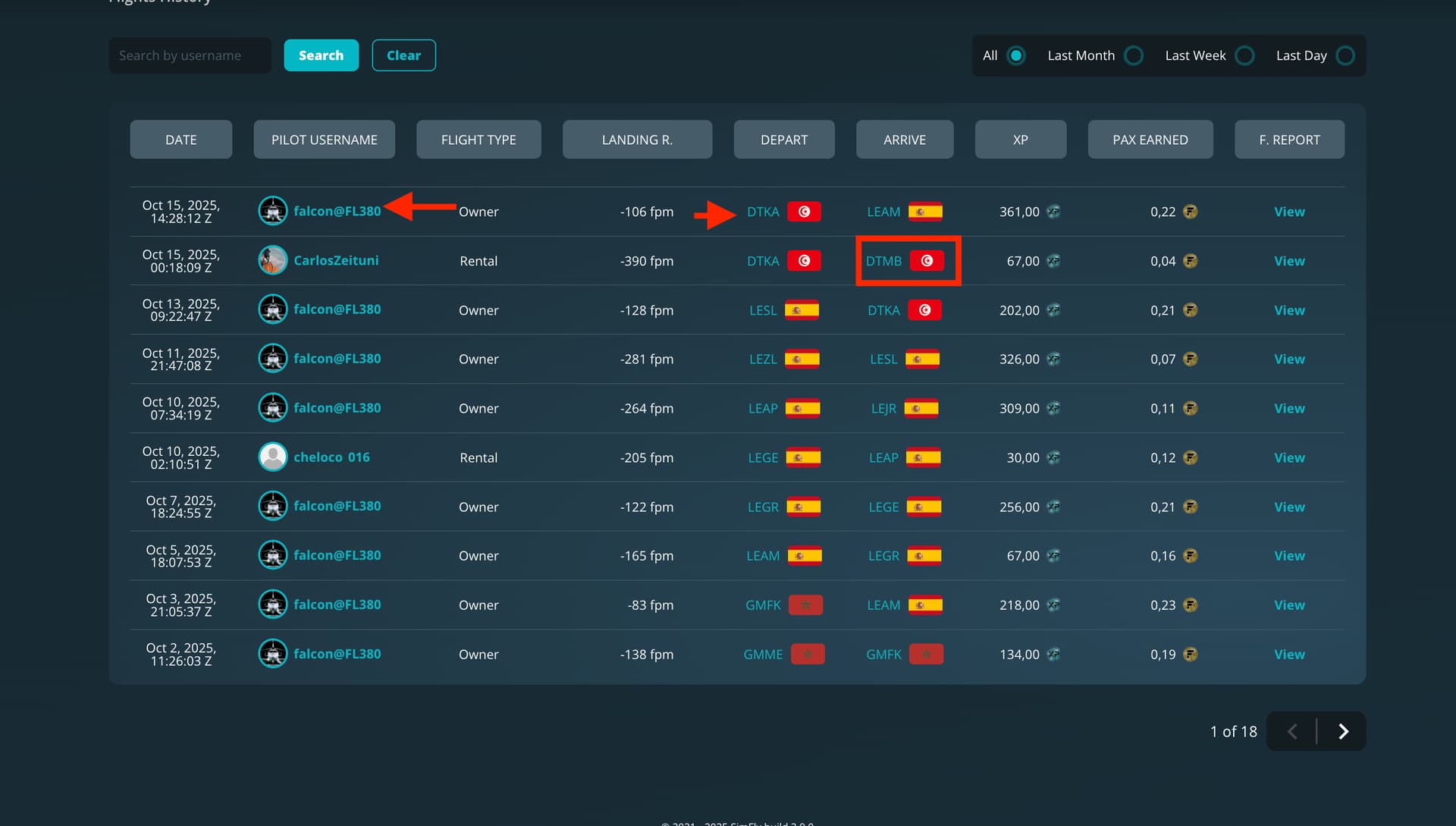Click falcon@FL380 avatar in Oct 13 row
Viewport: 1456px width, 826px height.
(x=272, y=309)
